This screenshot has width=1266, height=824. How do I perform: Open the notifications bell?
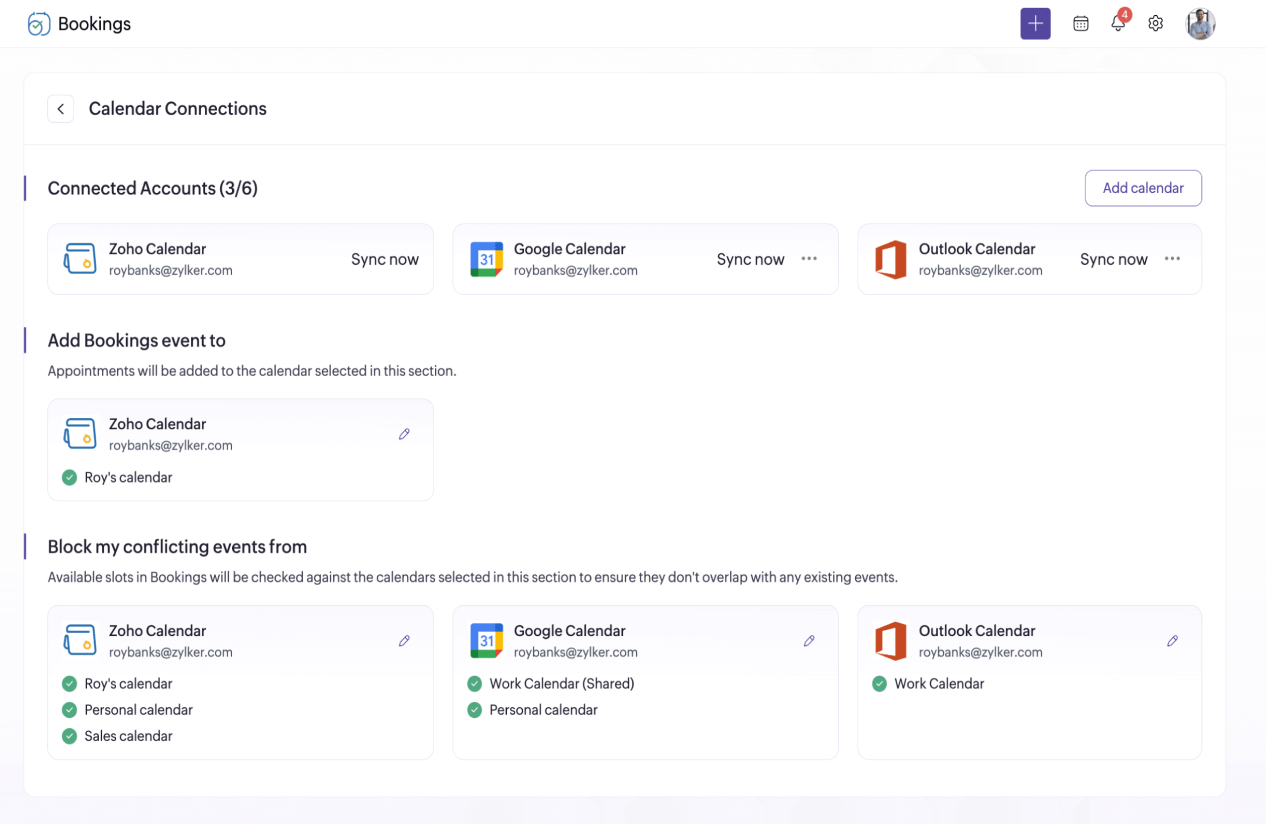[x=1118, y=23]
